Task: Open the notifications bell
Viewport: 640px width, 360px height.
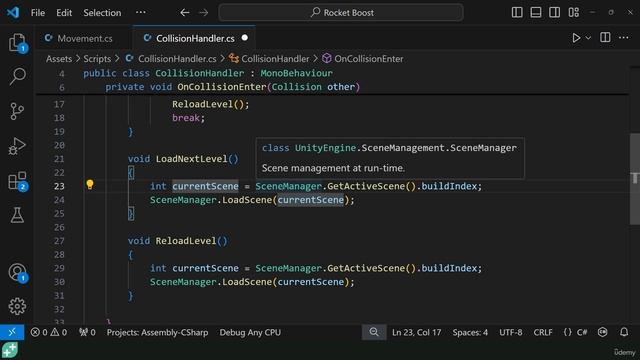Action: [624, 332]
